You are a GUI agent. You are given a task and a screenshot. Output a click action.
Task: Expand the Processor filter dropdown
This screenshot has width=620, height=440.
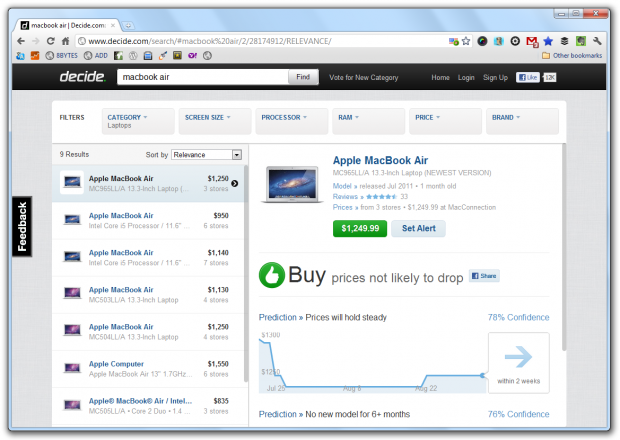(x=291, y=121)
